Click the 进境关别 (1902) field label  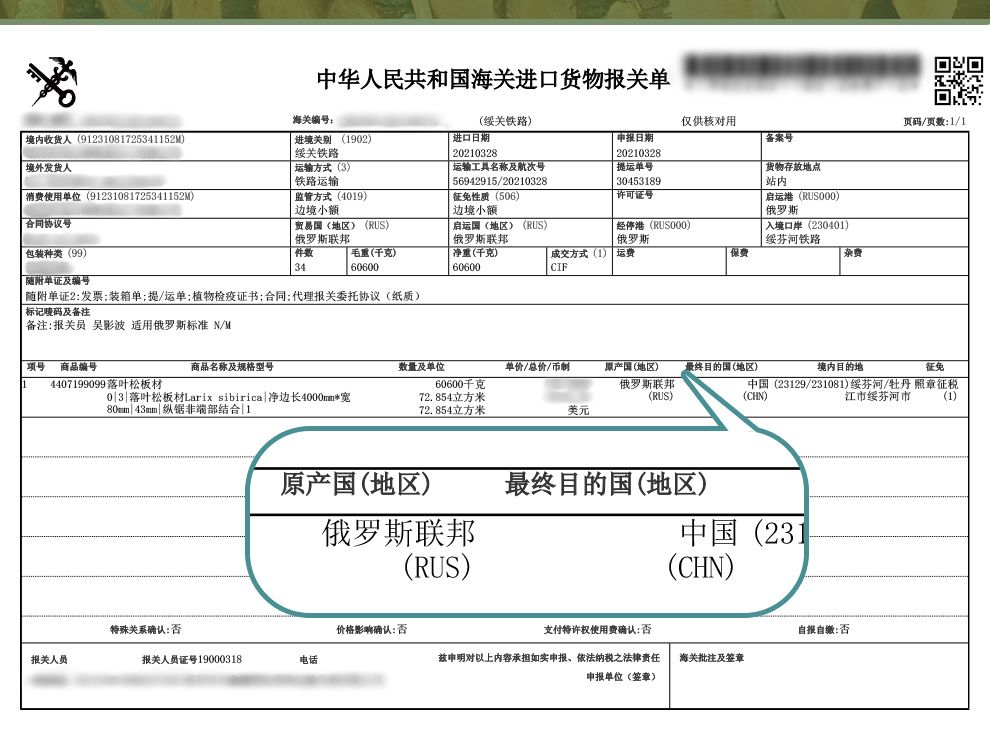[333, 139]
